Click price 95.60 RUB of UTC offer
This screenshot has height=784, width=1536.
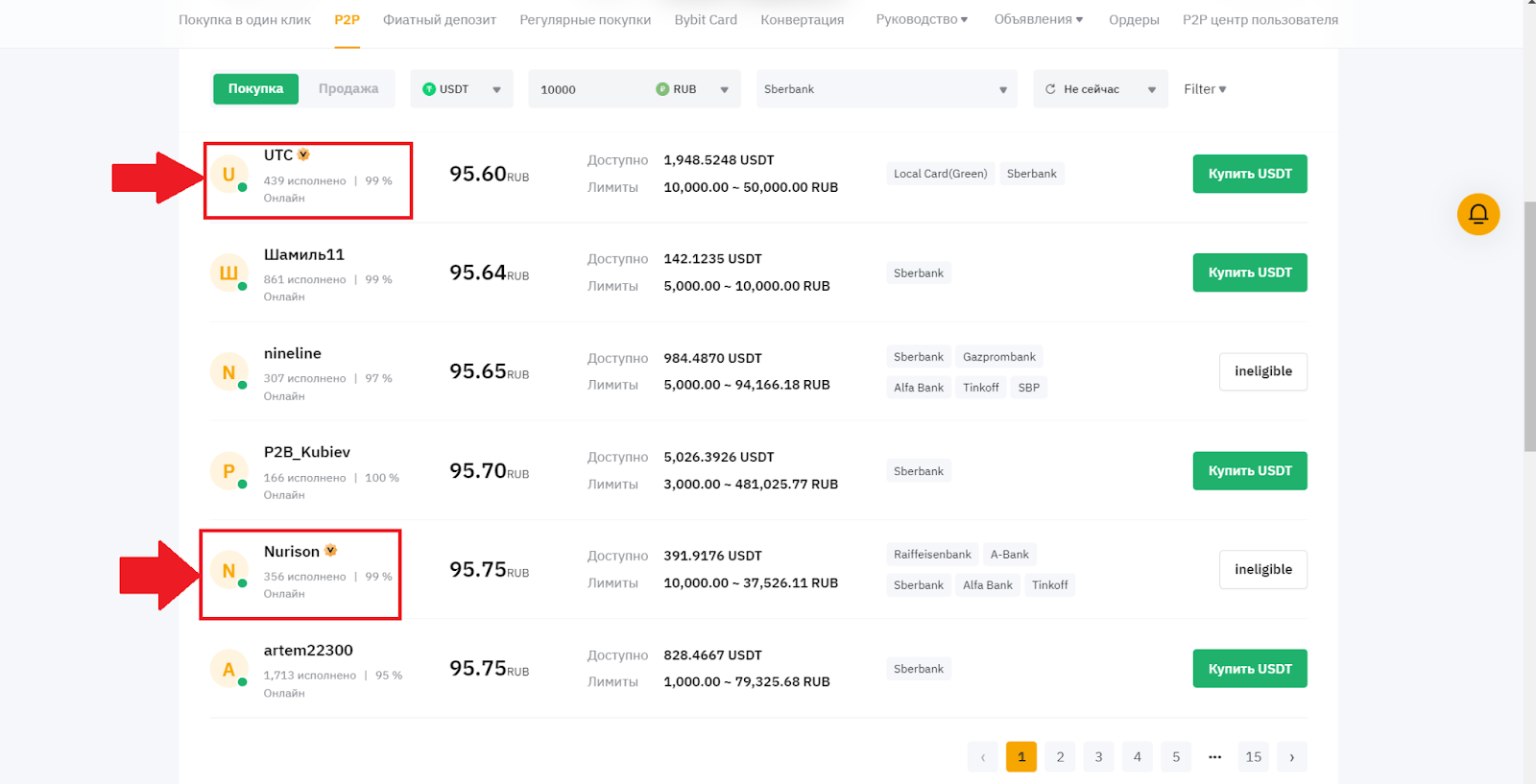pyautogui.click(x=490, y=174)
